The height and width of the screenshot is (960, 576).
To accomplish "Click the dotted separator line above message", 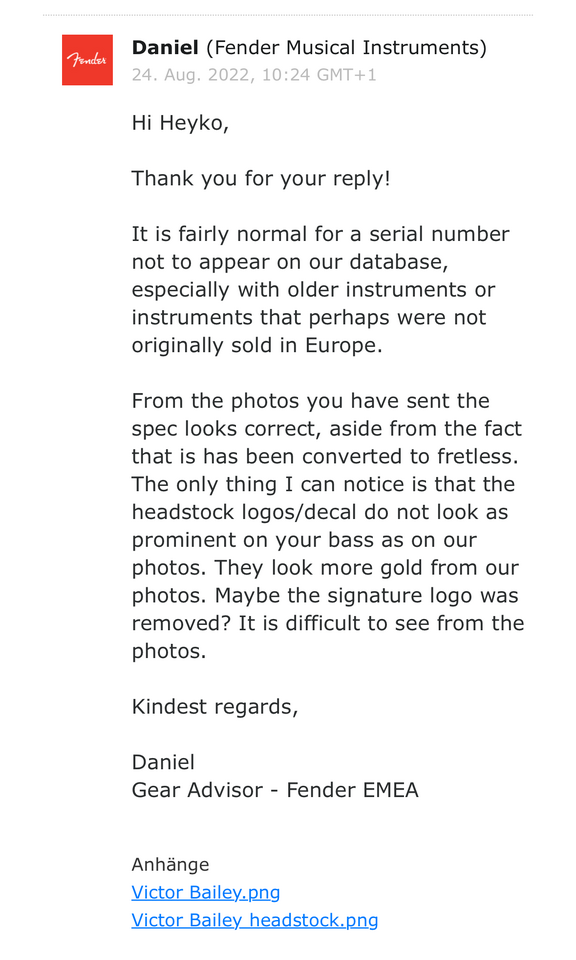I will [x=288, y=15].
